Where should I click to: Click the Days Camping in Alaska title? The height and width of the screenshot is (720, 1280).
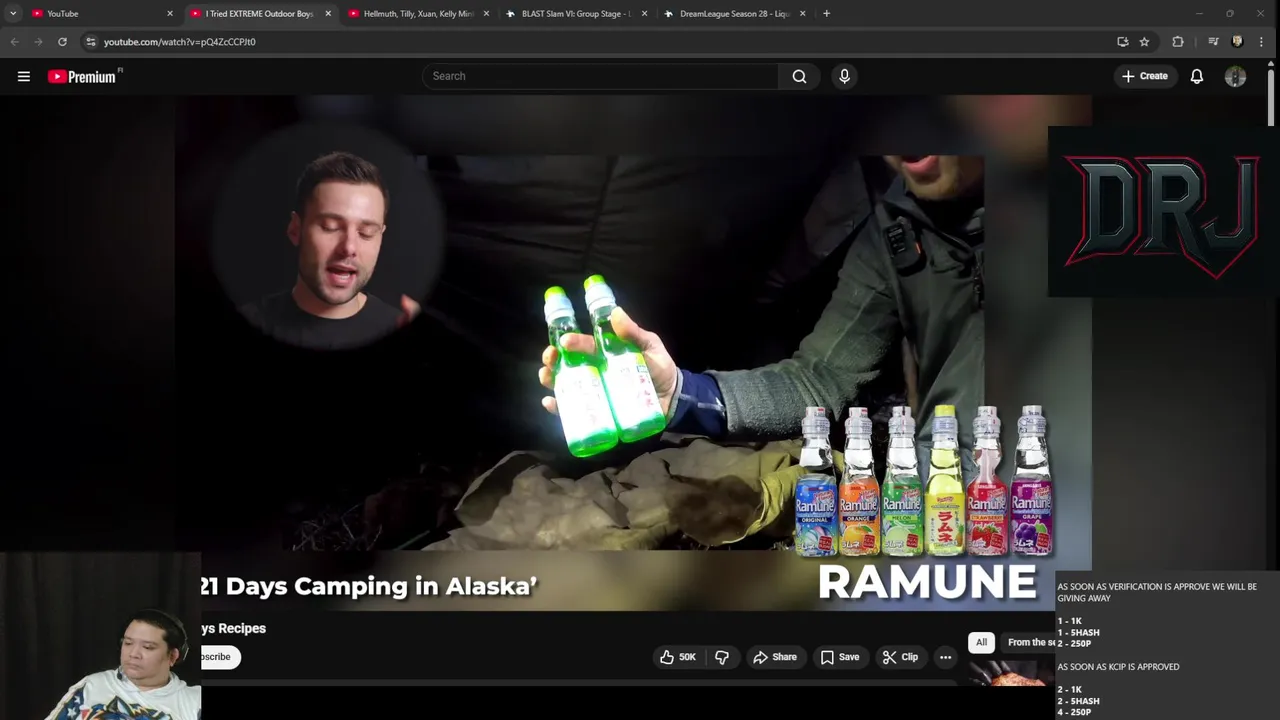369,586
